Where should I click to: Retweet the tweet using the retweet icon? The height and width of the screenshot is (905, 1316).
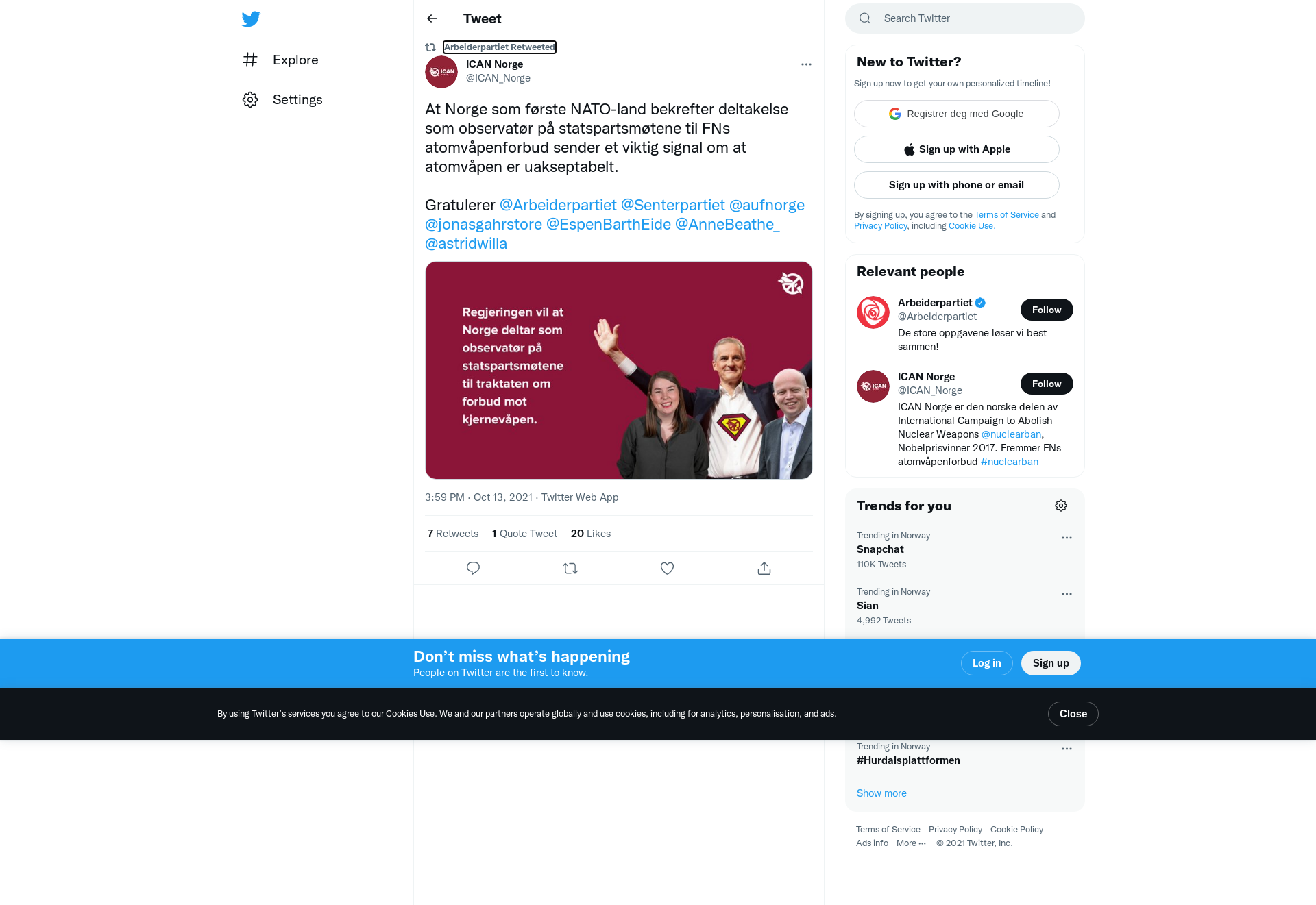click(570, 568)
